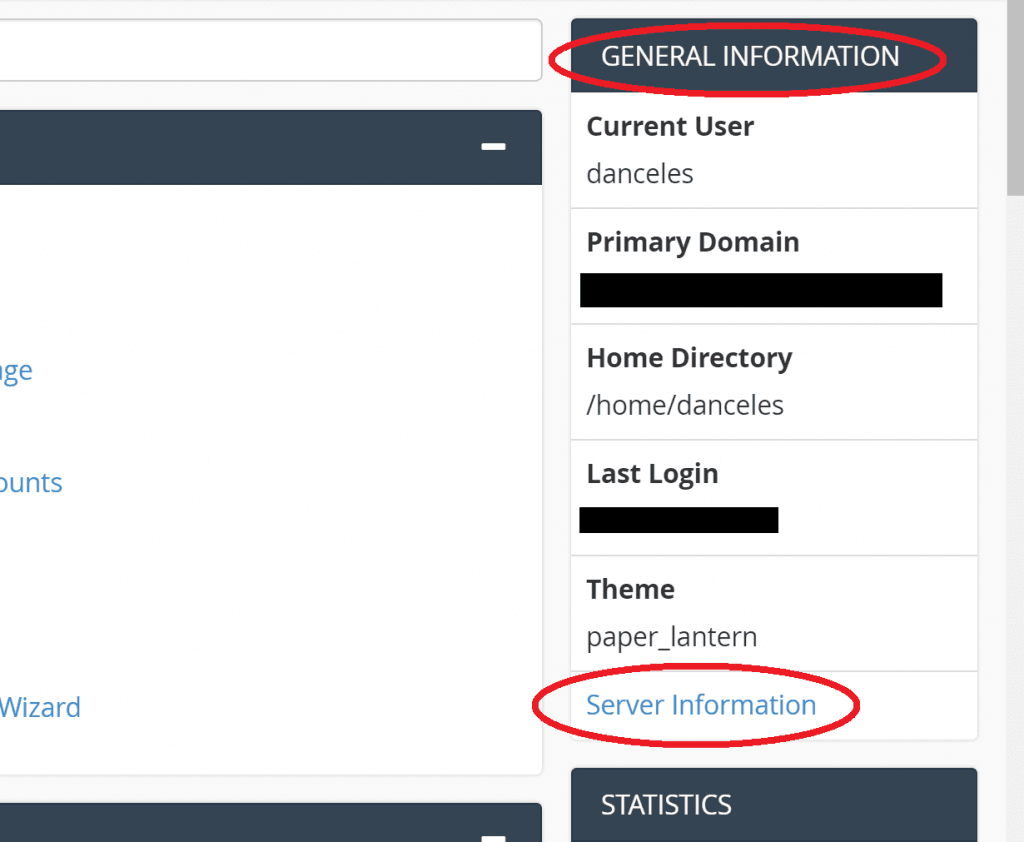The image size is (1024, 842).
Task: Click the STATISTICS panel header
Action: coord(666,805)
